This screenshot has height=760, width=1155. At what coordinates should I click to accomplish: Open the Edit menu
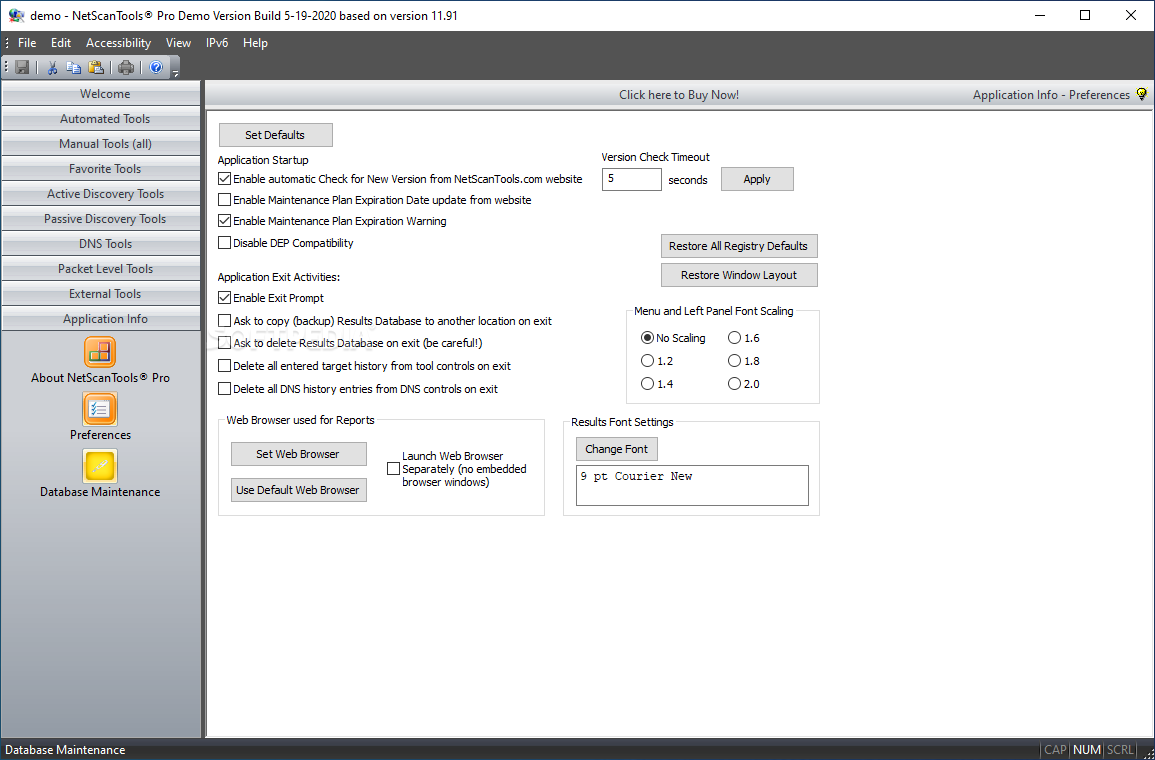point(61,43)
